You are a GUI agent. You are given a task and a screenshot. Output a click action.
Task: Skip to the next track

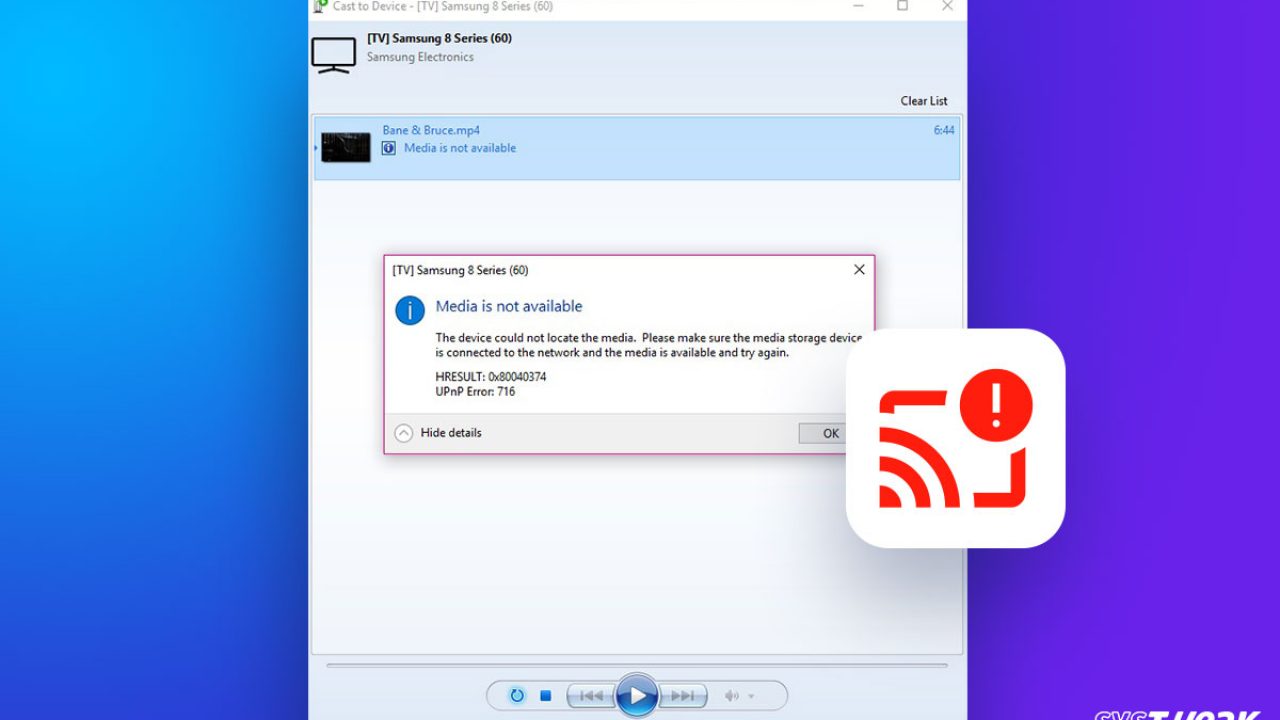(684, 695)
